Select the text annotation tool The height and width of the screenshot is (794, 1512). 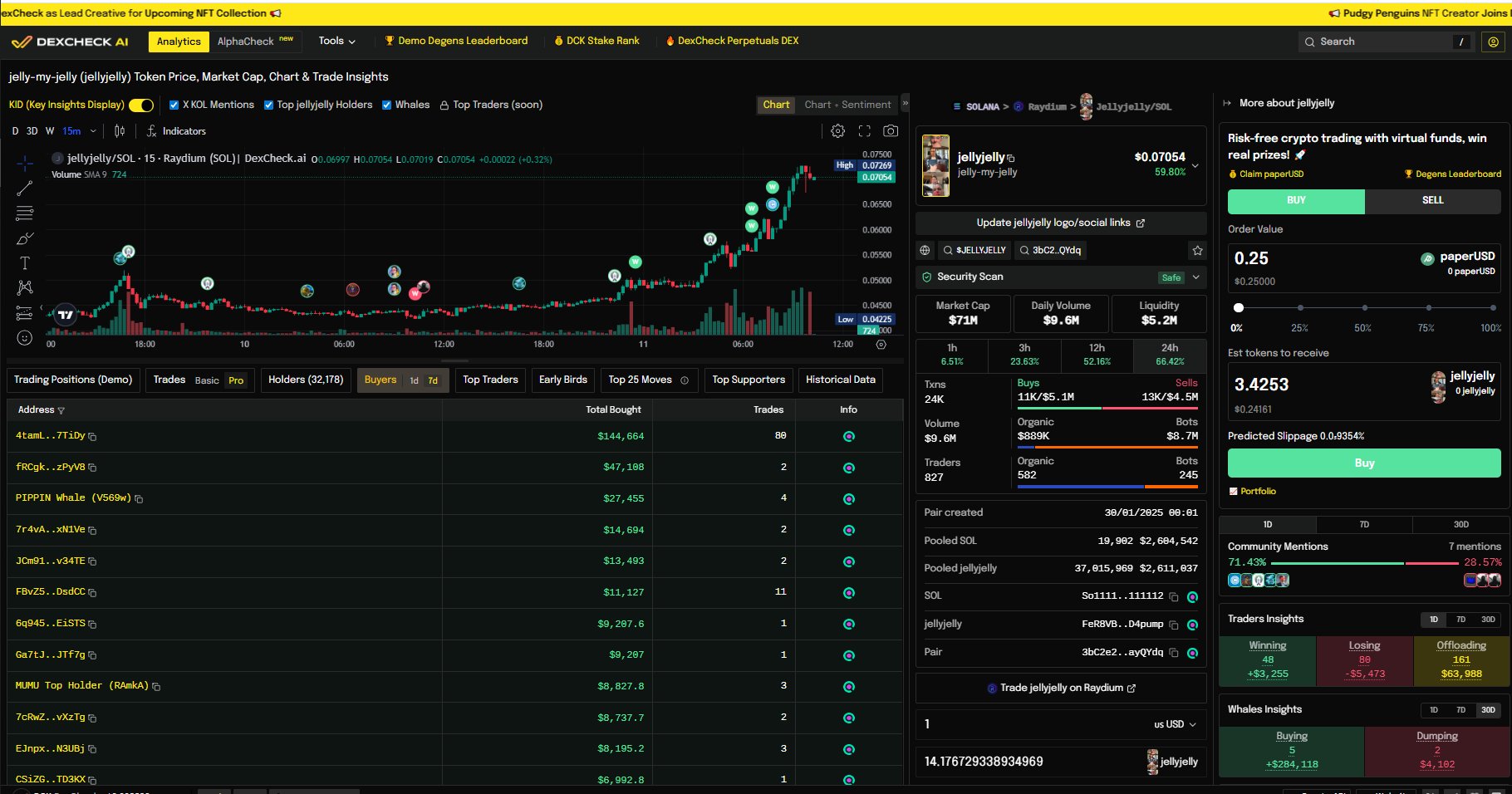tap(25, 263)
